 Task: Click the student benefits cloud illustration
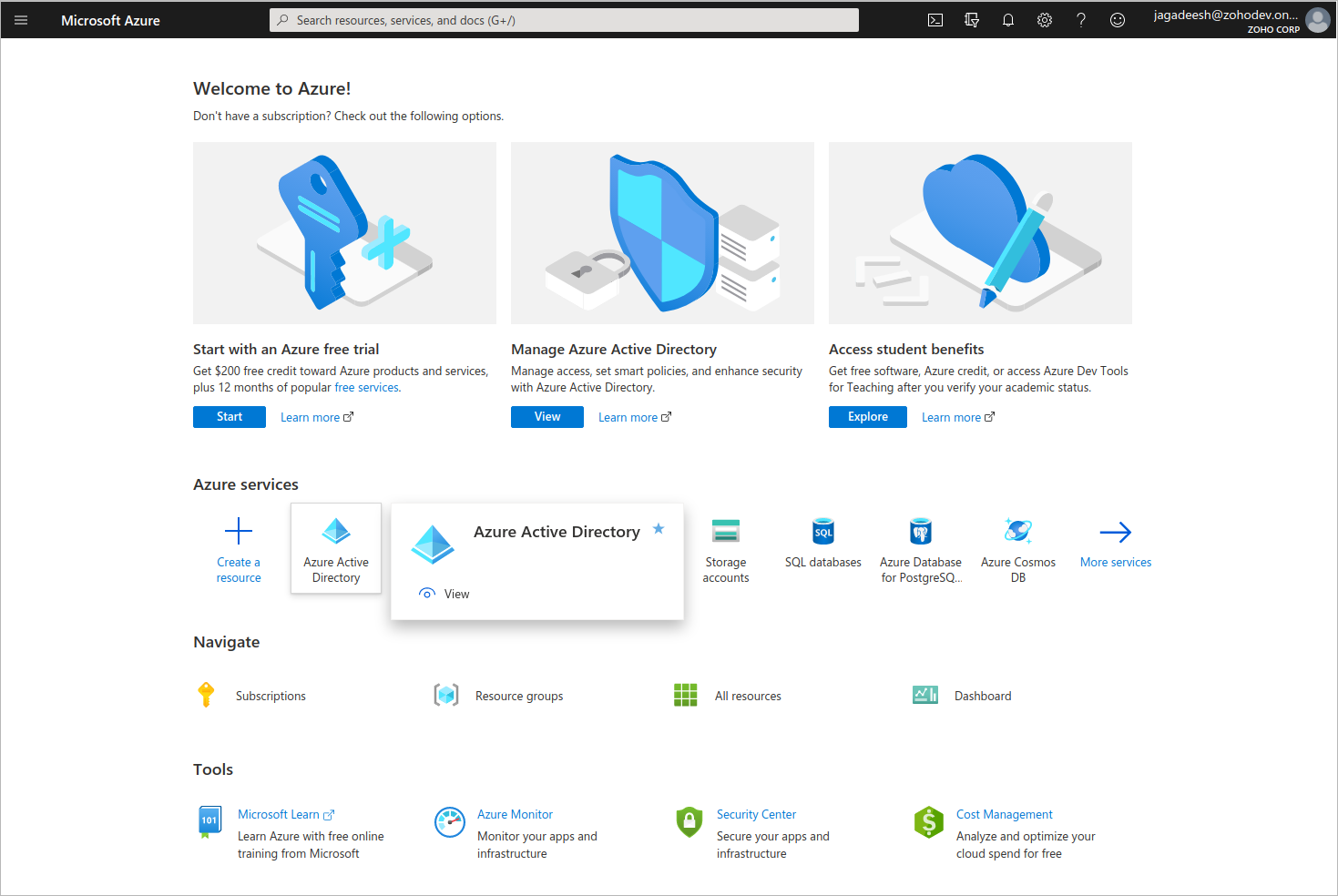[980, 233]
